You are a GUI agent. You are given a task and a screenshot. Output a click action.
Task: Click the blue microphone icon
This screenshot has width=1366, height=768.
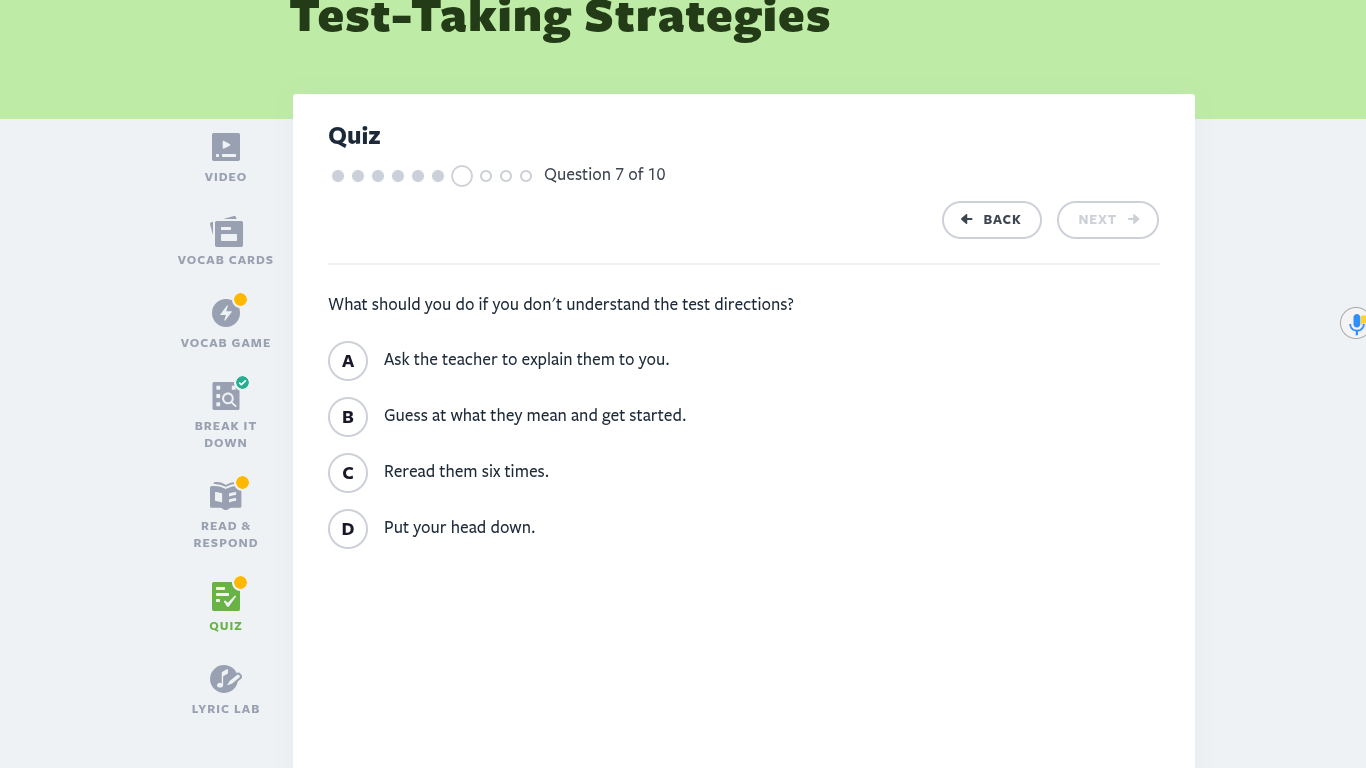tap(1356, 323)
